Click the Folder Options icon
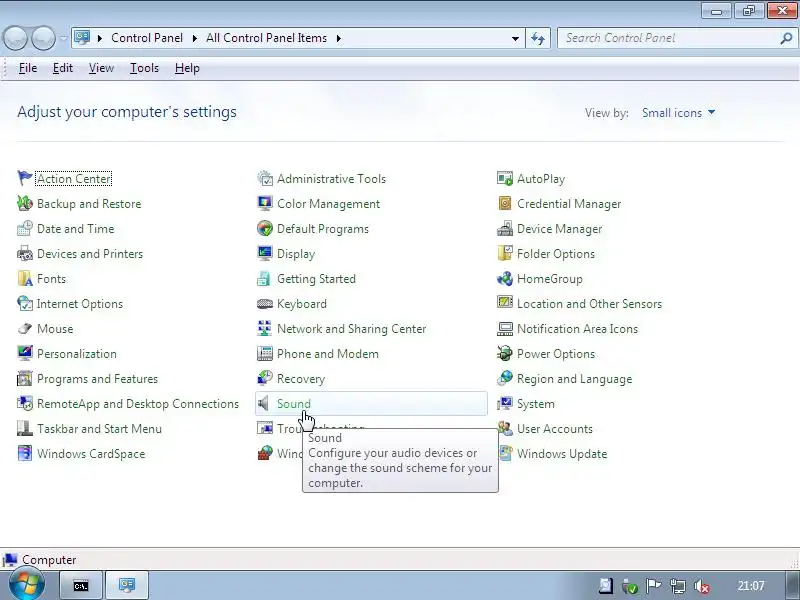Screen dimensions: 800x600 505,253
